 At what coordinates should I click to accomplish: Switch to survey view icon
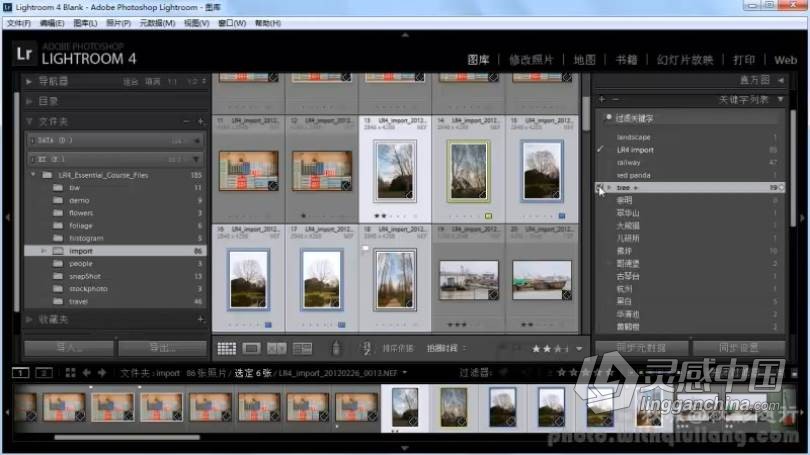302,349
